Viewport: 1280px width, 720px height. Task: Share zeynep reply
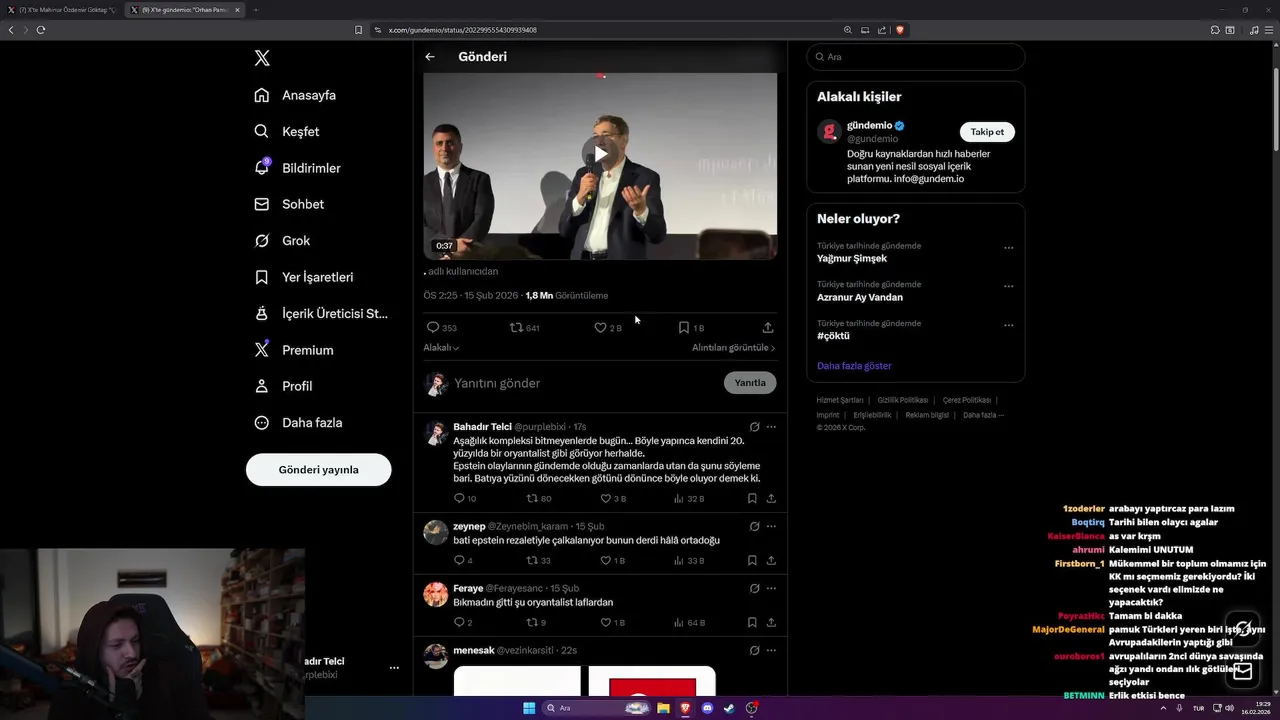click(771, 560)
